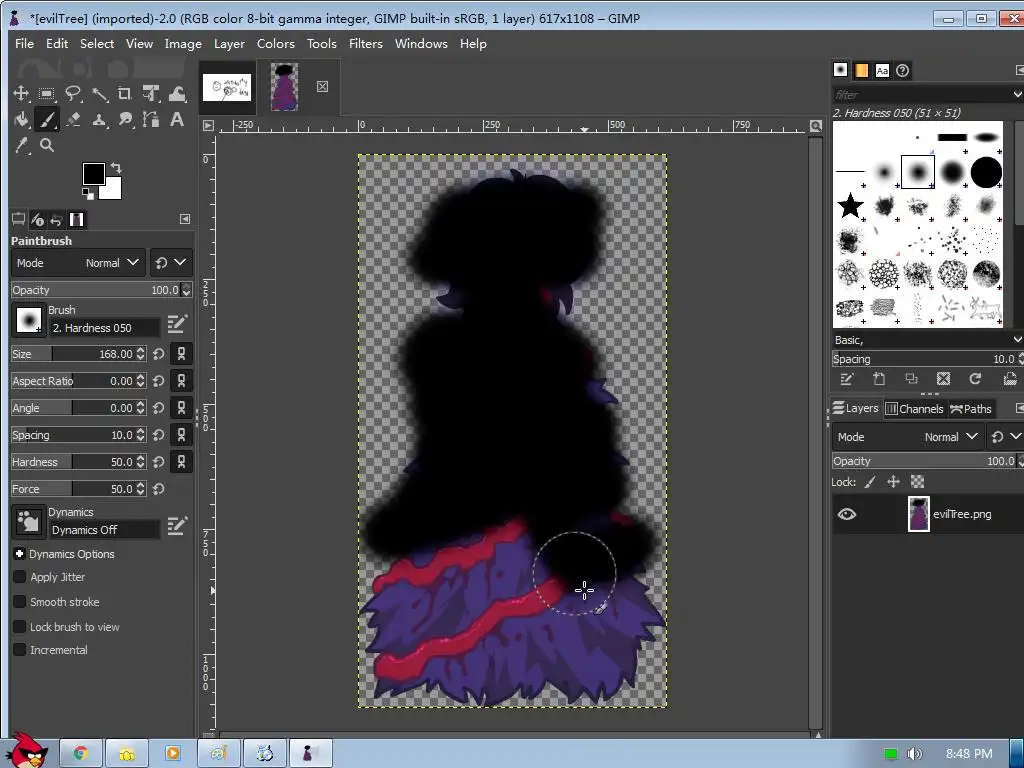Enable Apply Jitter checkbox
This screenshot has height=768, width=1024.
20,577
